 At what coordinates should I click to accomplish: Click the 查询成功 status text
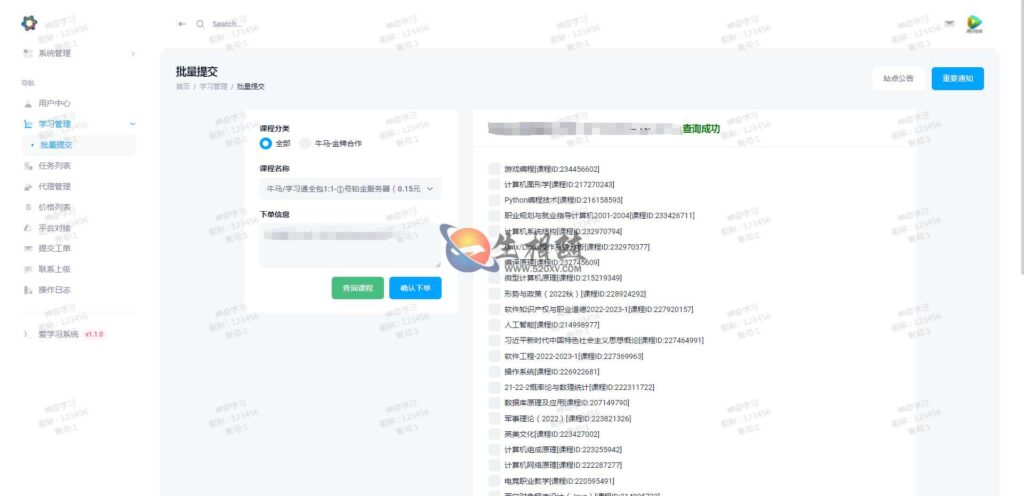(x=701, y=129)
